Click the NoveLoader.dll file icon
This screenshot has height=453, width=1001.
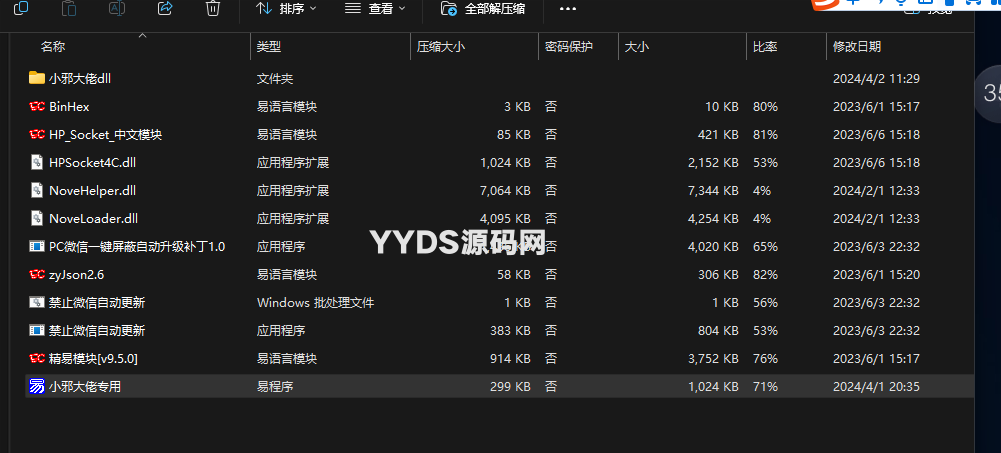pos(37,218)
